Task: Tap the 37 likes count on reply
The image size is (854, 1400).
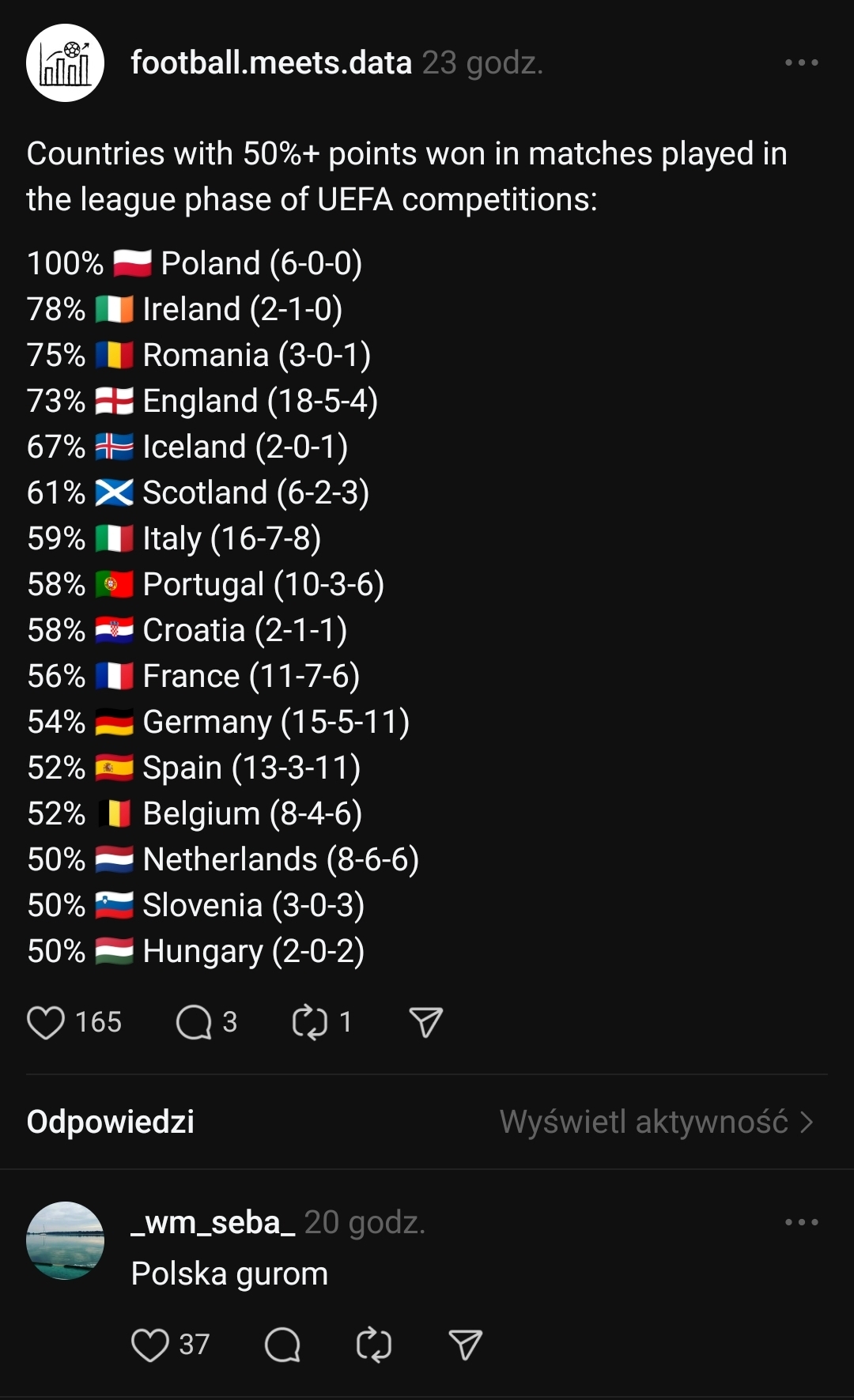Action: point(195,1345)
